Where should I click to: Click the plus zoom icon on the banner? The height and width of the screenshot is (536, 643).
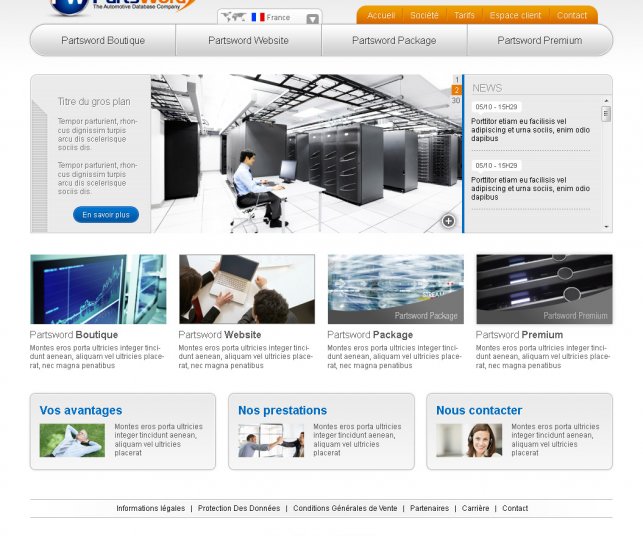pyautogui.click(x=448, y=221)
